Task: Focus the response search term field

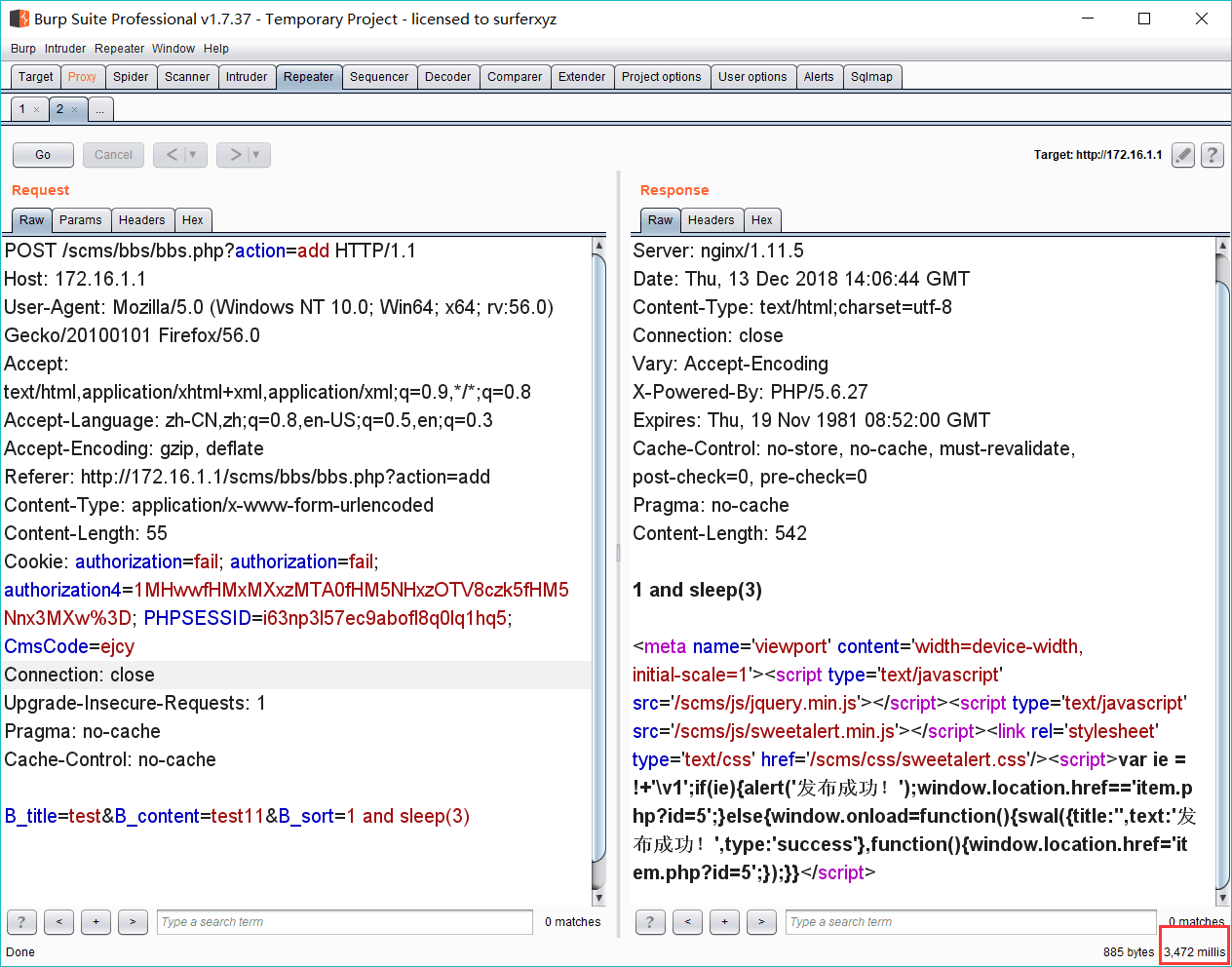Action: (971, 922)
